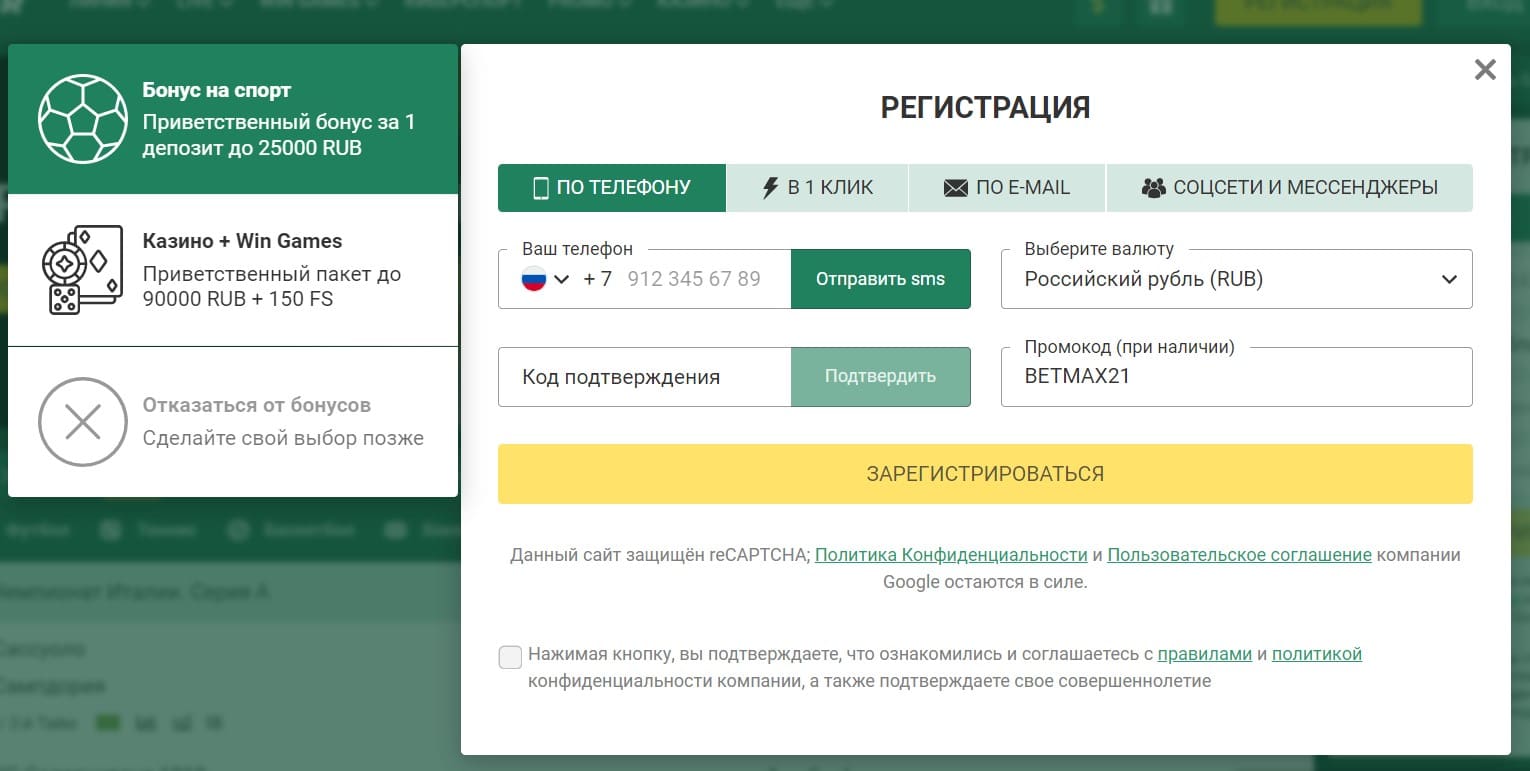Open the Политика Конфиденциальности link

click(951, 553)
